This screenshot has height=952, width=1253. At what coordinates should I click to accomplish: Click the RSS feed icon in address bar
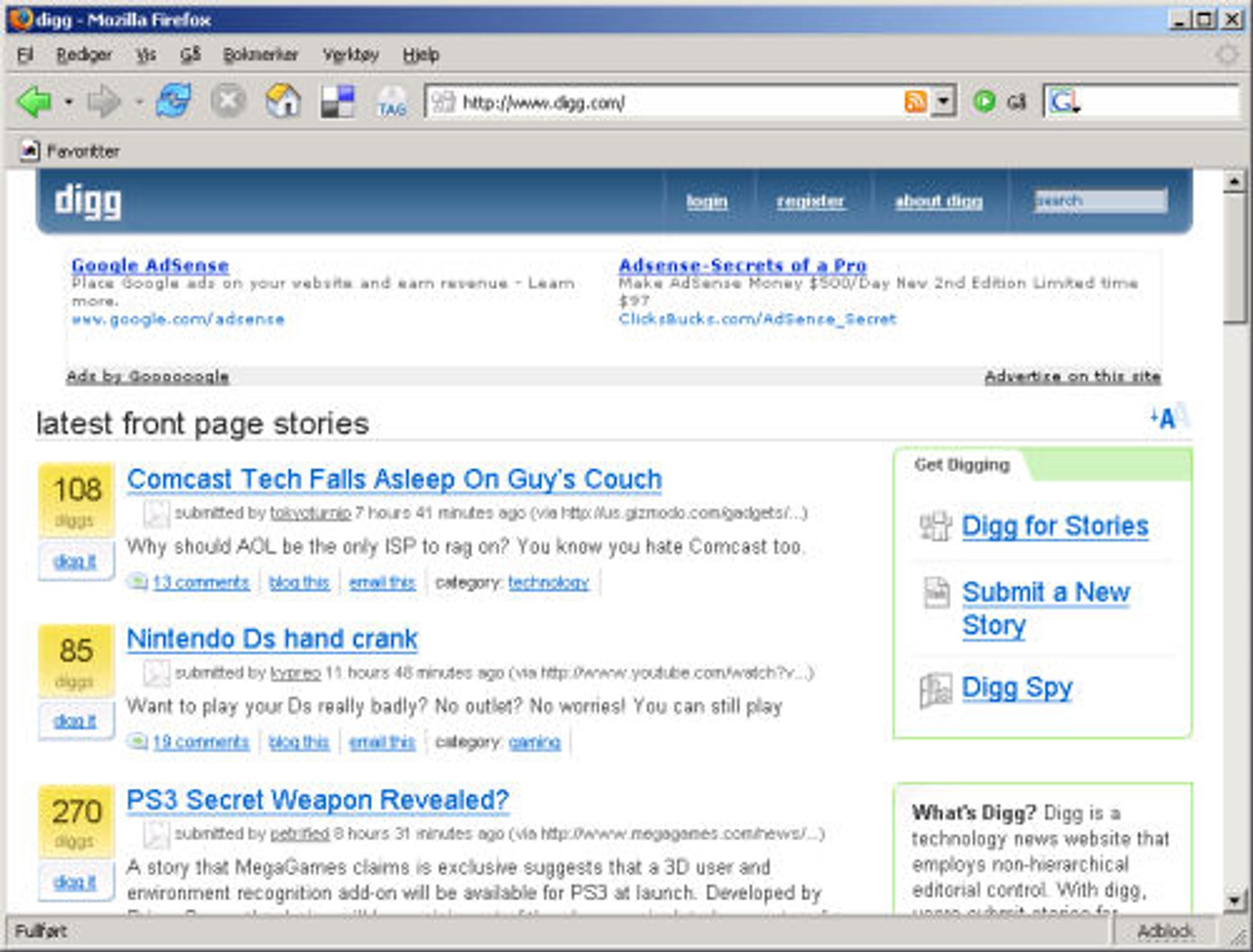(x=915, y=101)
